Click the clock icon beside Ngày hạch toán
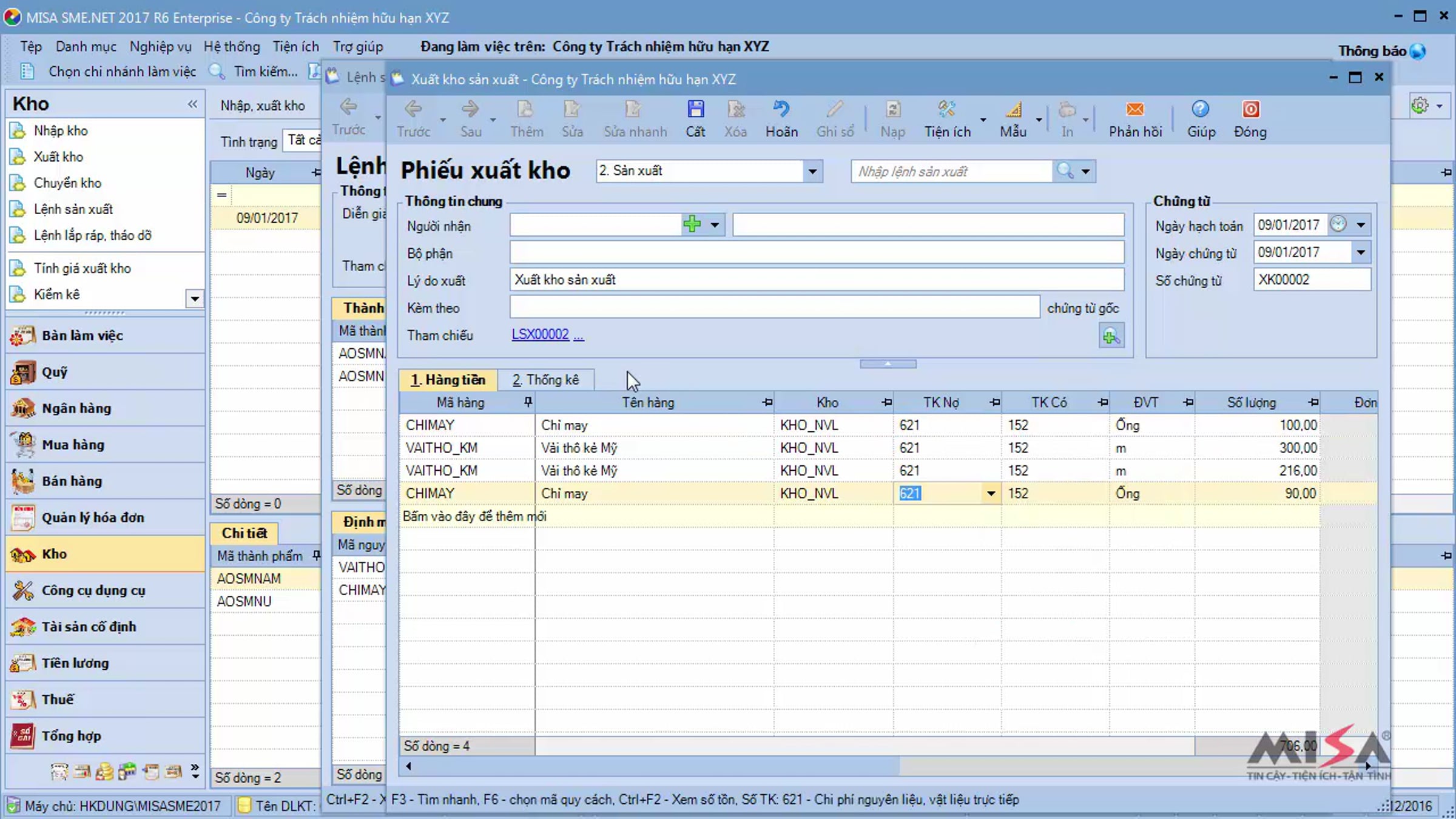Screen dimensions: 1456x819 pyautogui.click(x=1338, y=224)
